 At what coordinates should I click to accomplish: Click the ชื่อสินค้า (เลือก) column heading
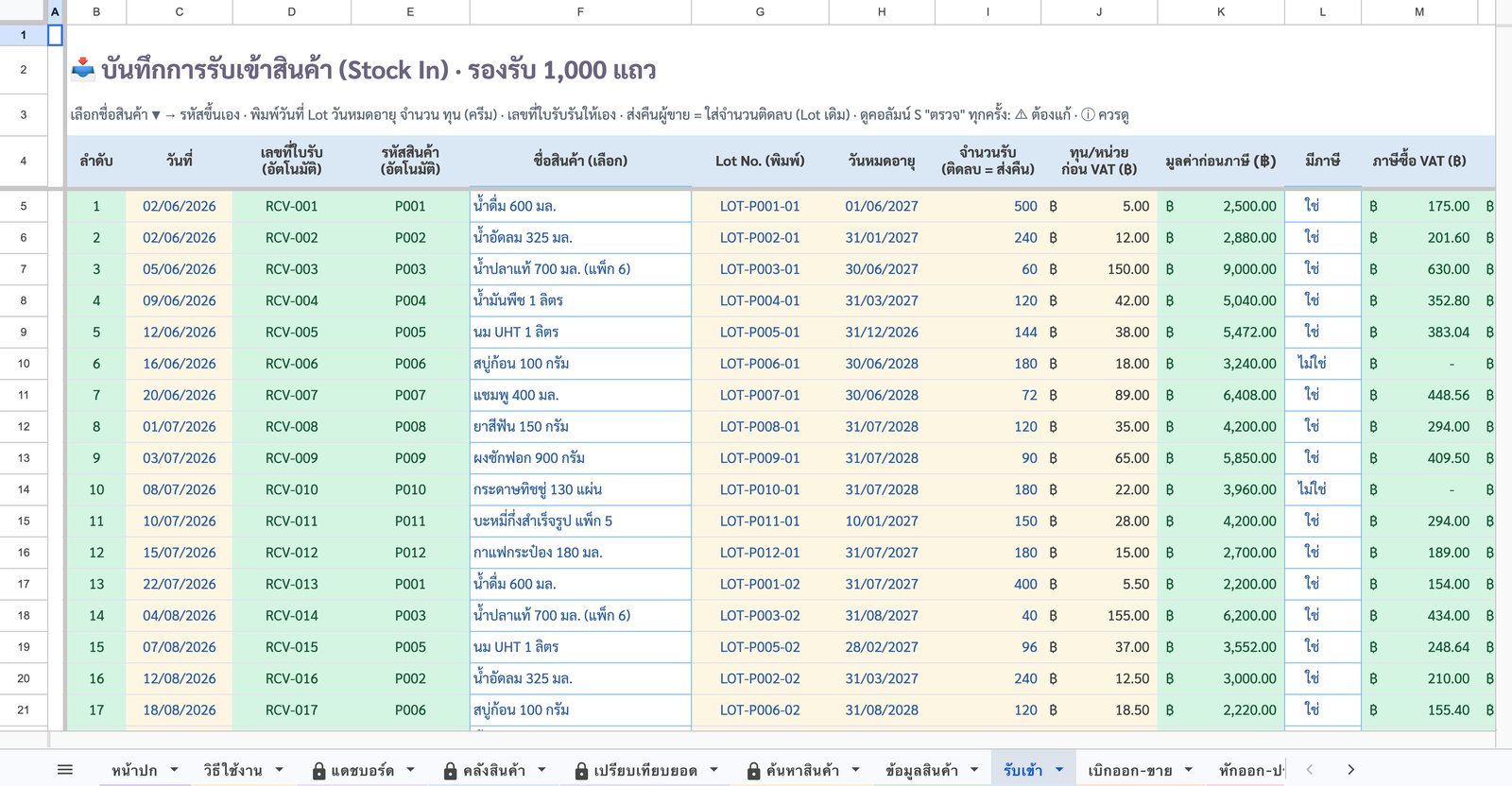click(x=580, y=161)
